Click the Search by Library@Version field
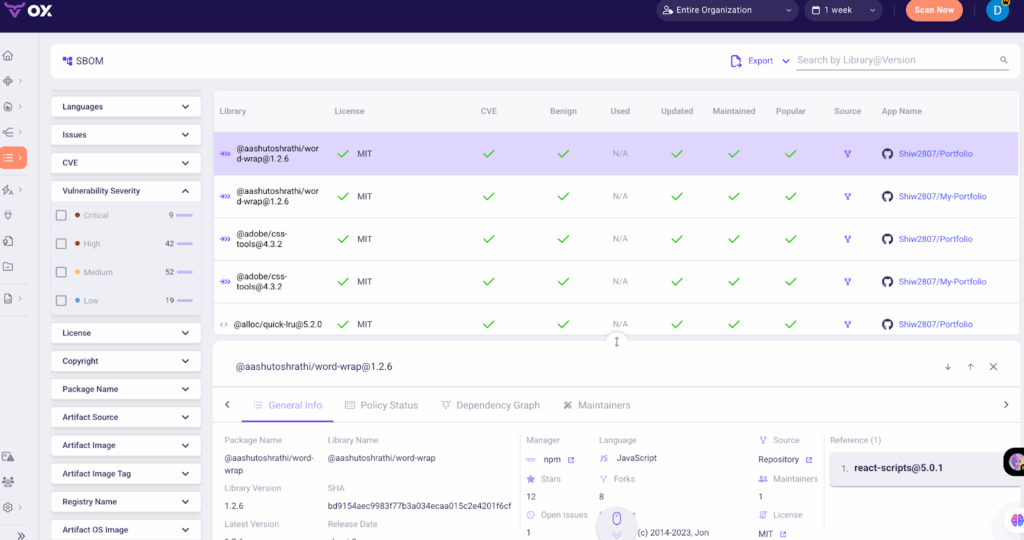This screenshot has height=540, width=1024. pyautogui.click(x=896, y=60)
